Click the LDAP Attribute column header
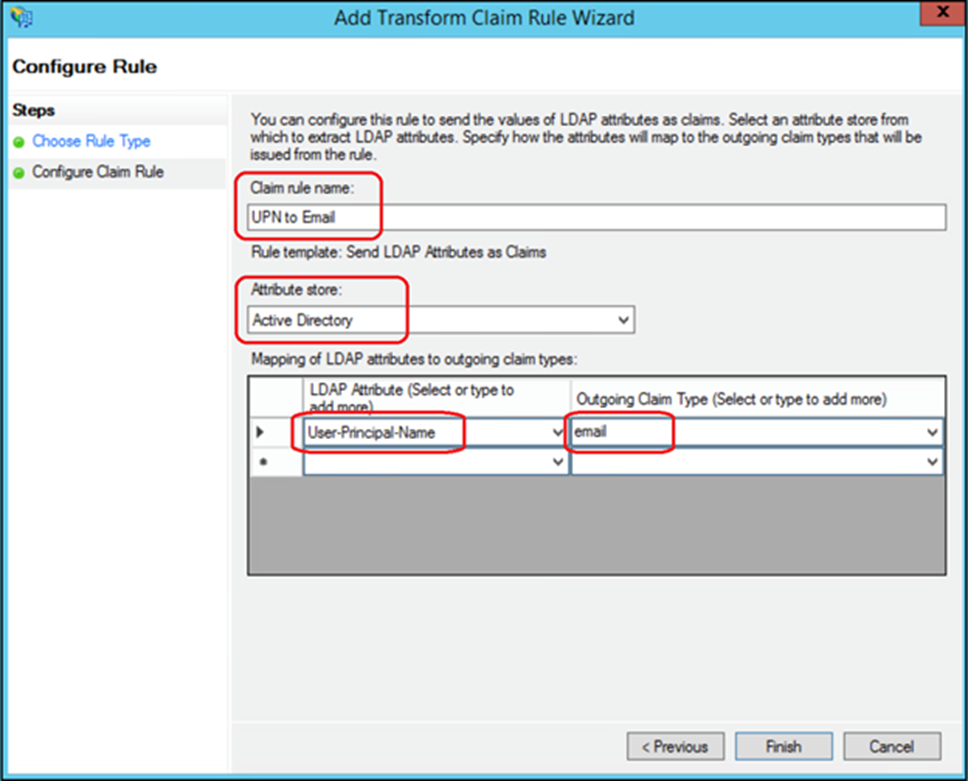The height and width of the screenshot is (781, 968). (x=436, y=398)
